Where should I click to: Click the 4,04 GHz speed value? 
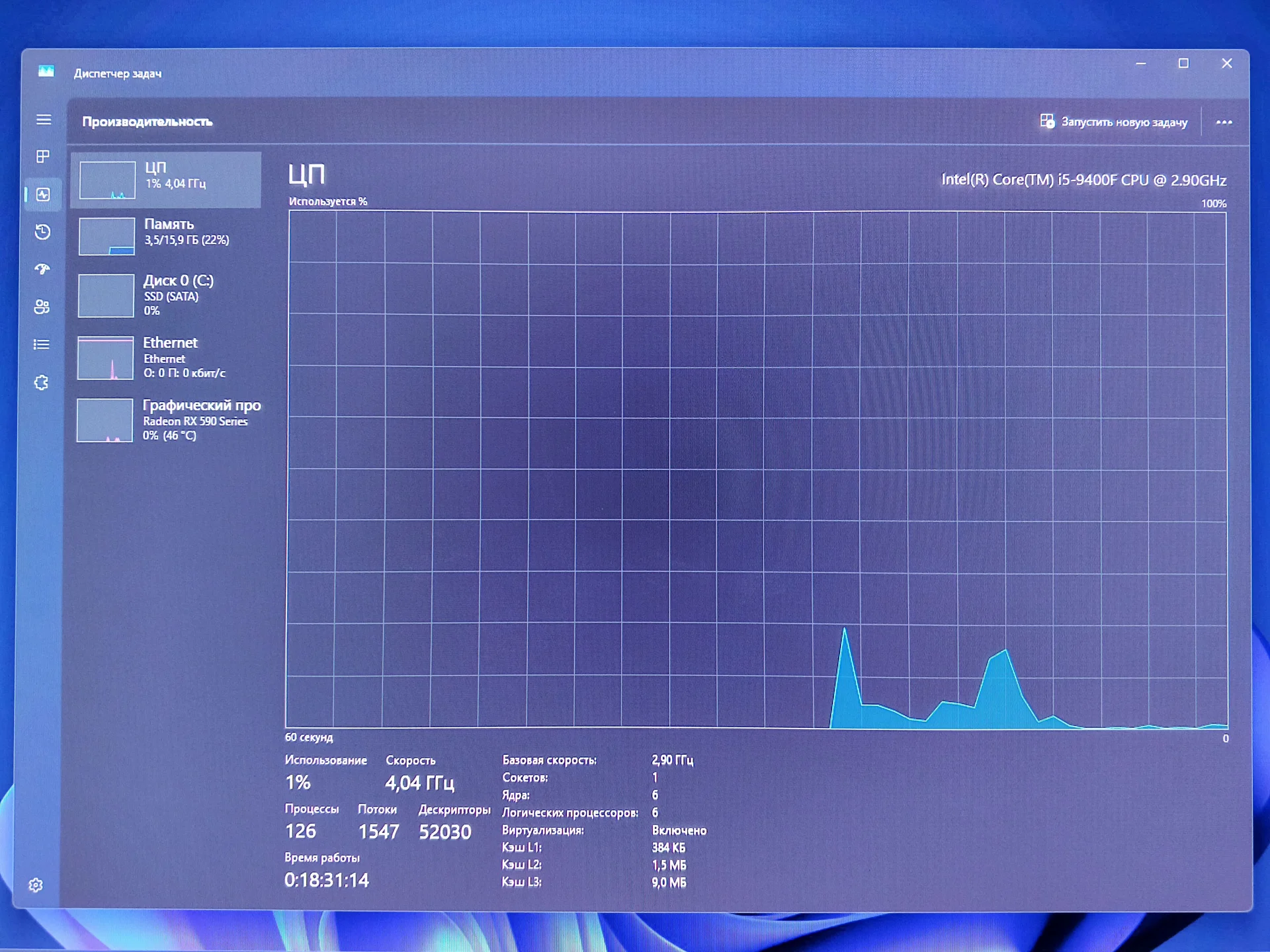pyautogui.click(x=420, y=783)
